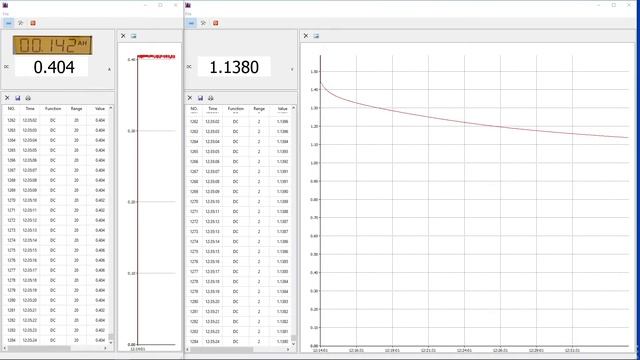Click the red record icon in right window toolbar
Image resolution: width=640 pixels, height=360 pixels.
[216, 23]
